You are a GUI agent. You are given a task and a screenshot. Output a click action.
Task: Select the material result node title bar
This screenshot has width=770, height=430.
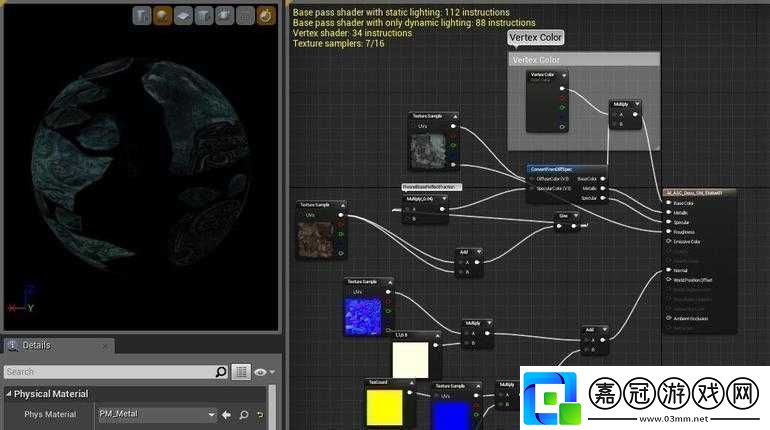(x=700, y=193)
